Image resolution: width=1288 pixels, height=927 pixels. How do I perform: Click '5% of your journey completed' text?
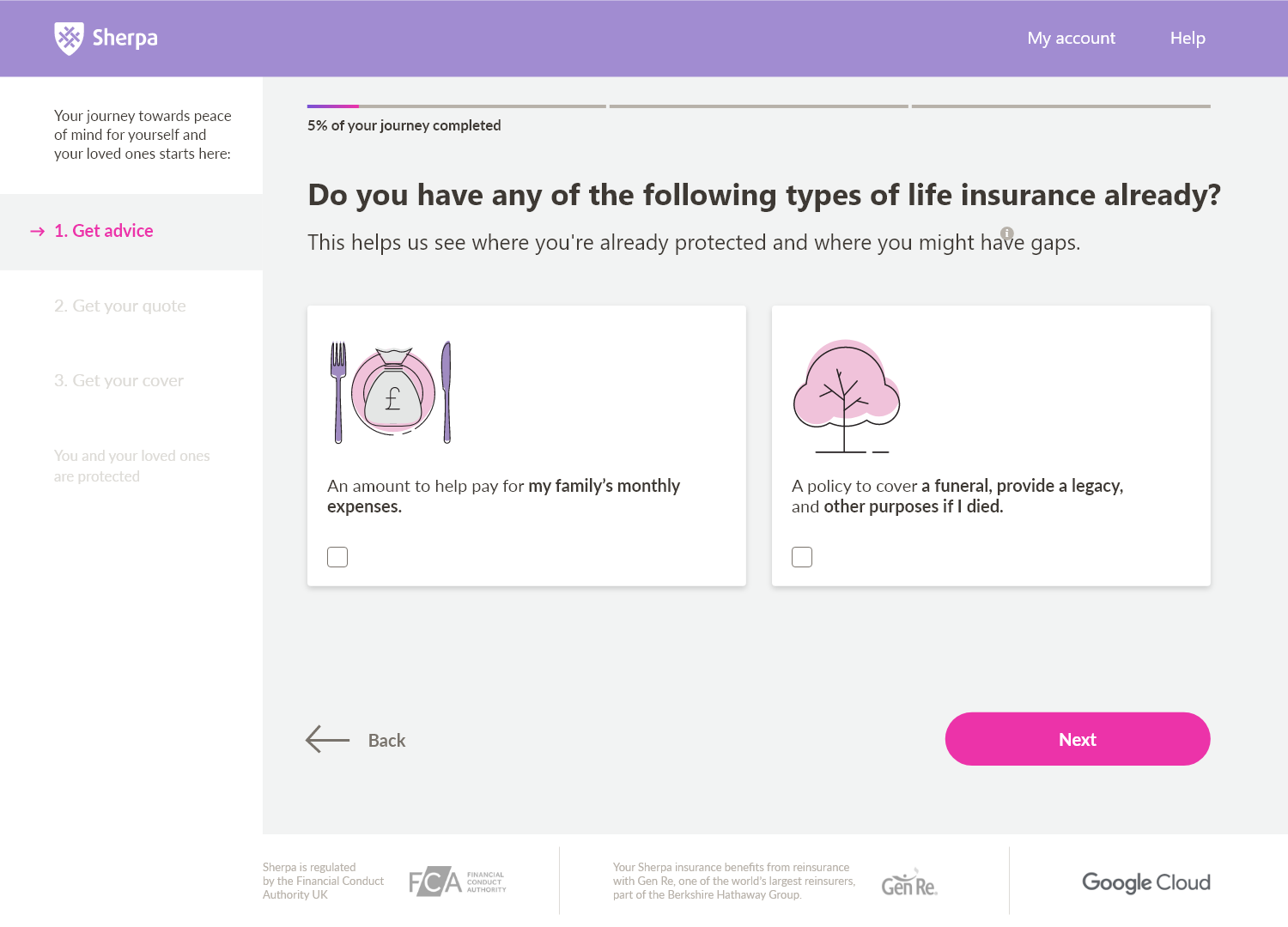404,125
